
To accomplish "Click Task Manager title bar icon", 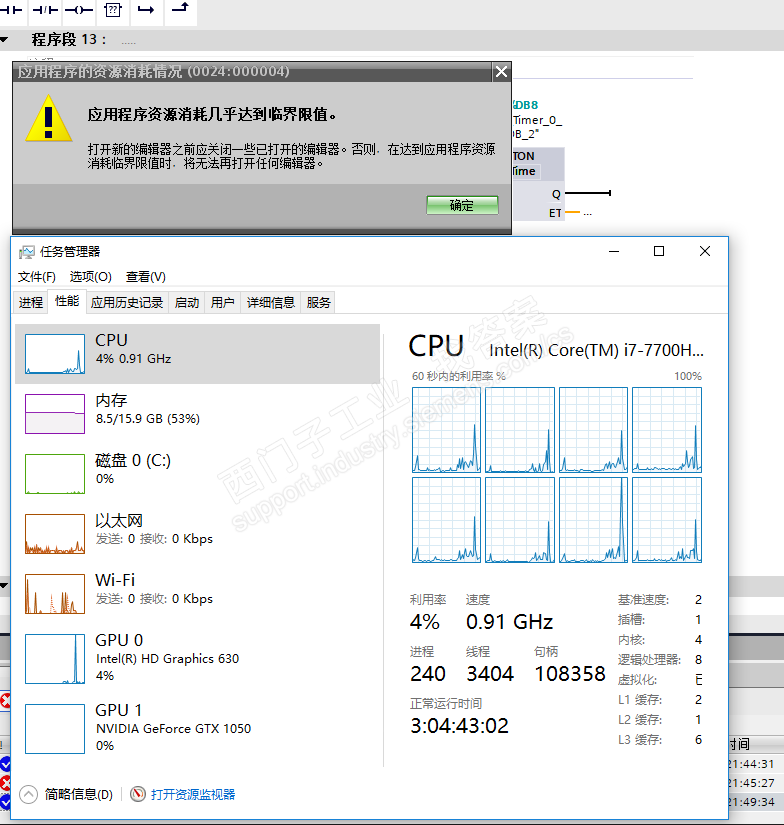I will (26, 252).
